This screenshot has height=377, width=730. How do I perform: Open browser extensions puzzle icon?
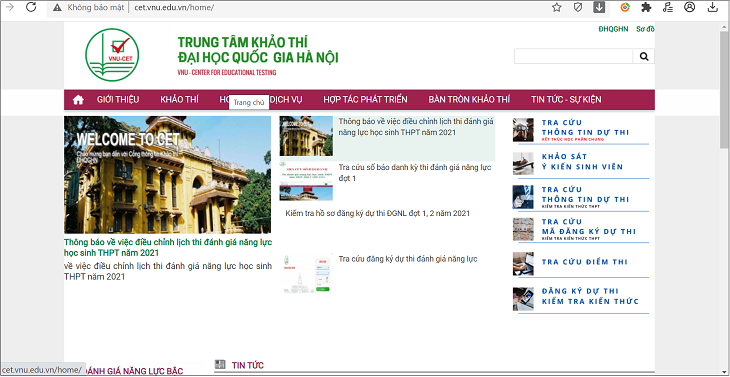pos(646,7)
